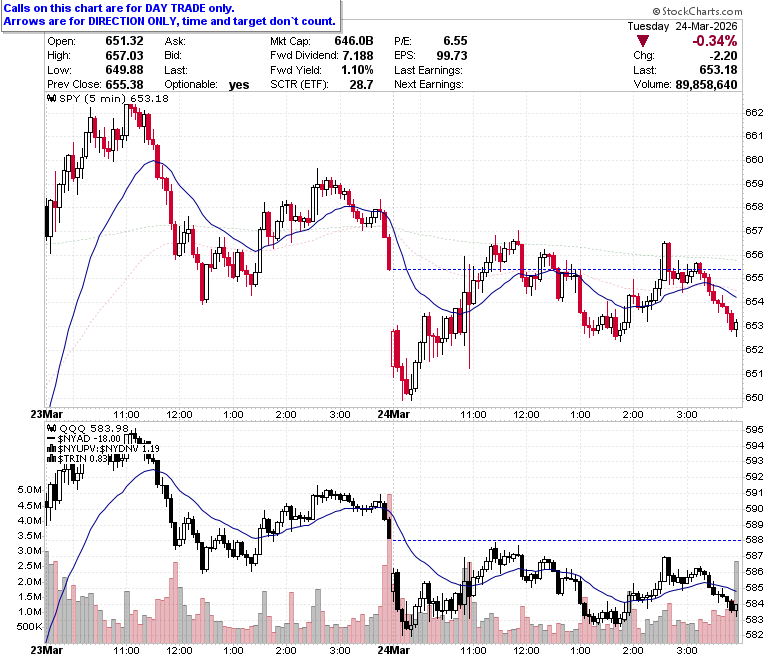The image size is (780, 659).
Task: Click the blue dashed 588 line on QQQ chart
Action: [567, 540]
